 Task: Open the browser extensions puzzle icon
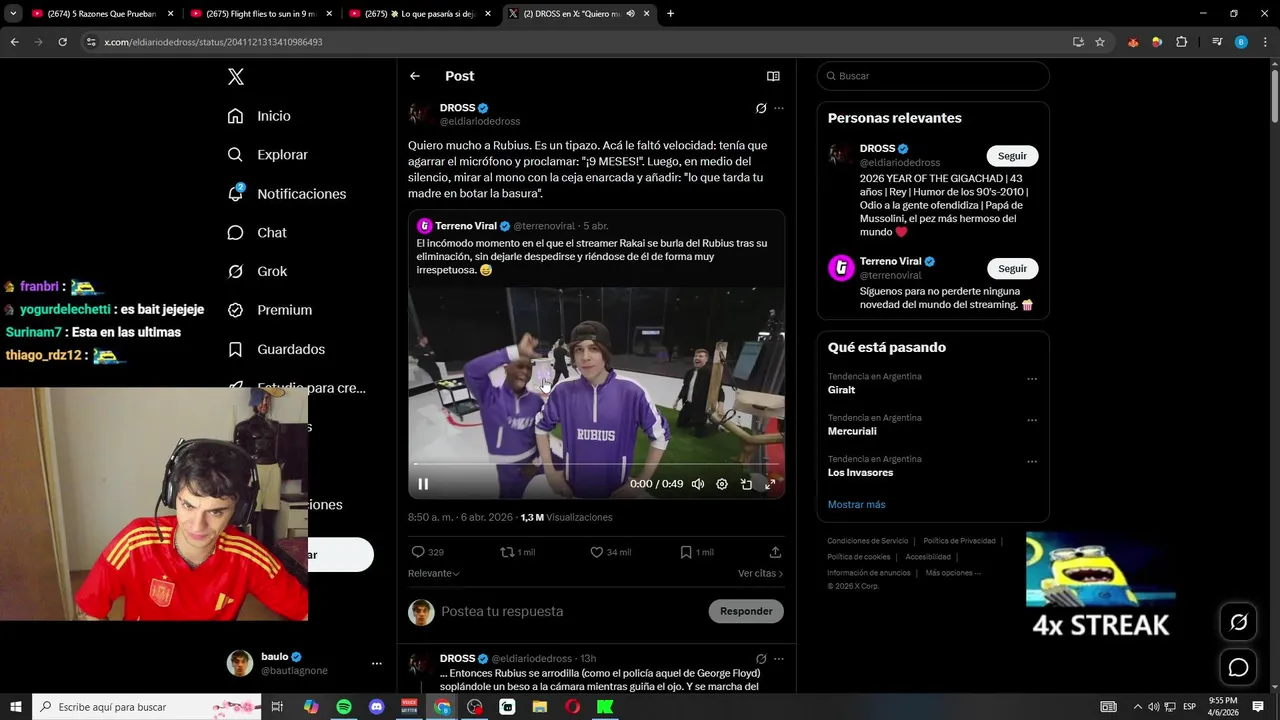point(1182,42)
